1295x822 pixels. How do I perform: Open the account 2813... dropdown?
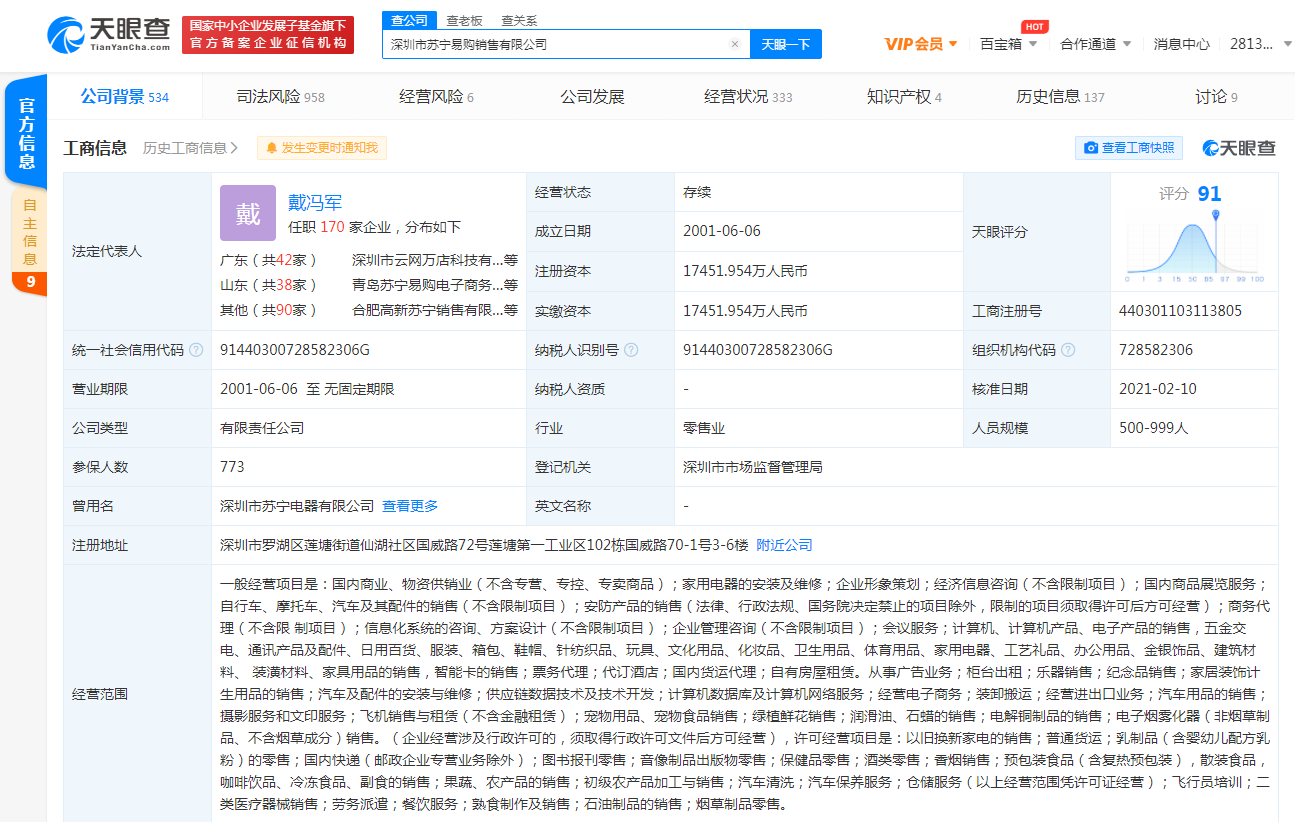[1259, 44]
